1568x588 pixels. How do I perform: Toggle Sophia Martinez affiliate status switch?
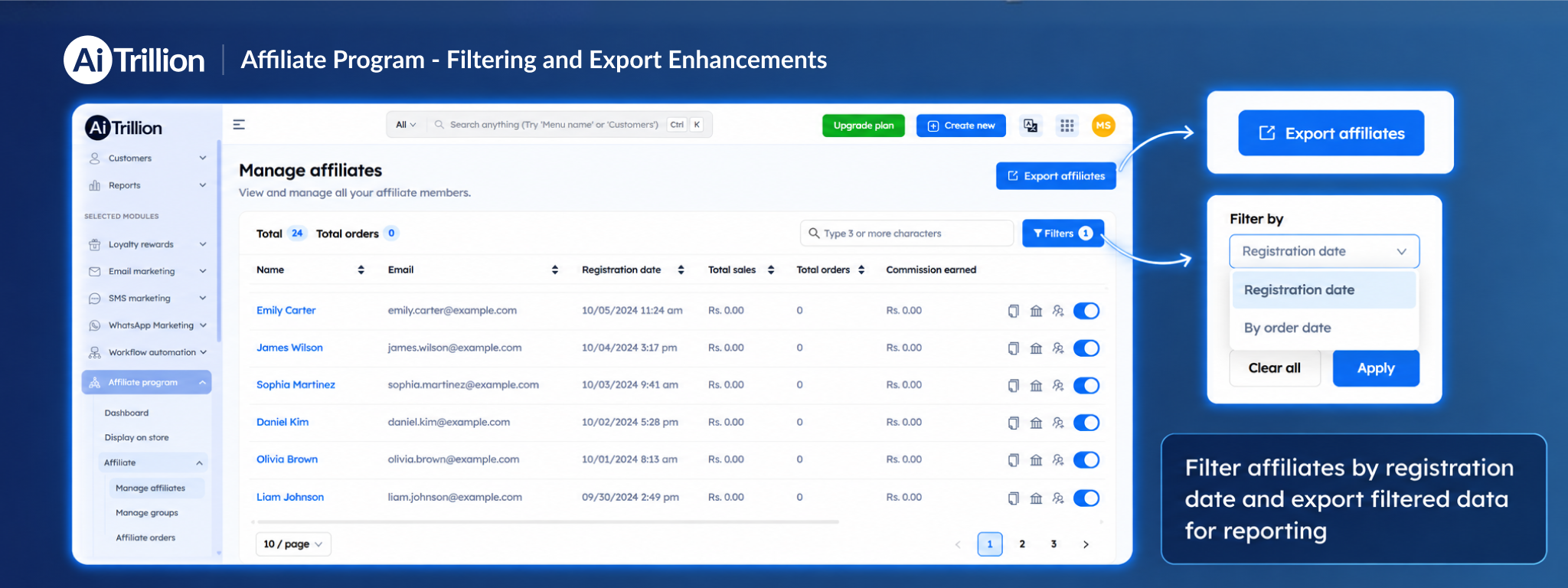(1086, 386)
